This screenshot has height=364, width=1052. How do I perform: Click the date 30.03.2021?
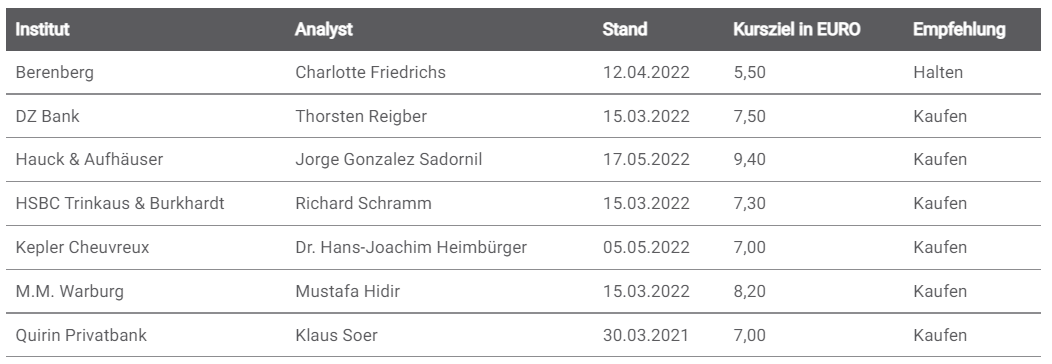pos(645,335)
